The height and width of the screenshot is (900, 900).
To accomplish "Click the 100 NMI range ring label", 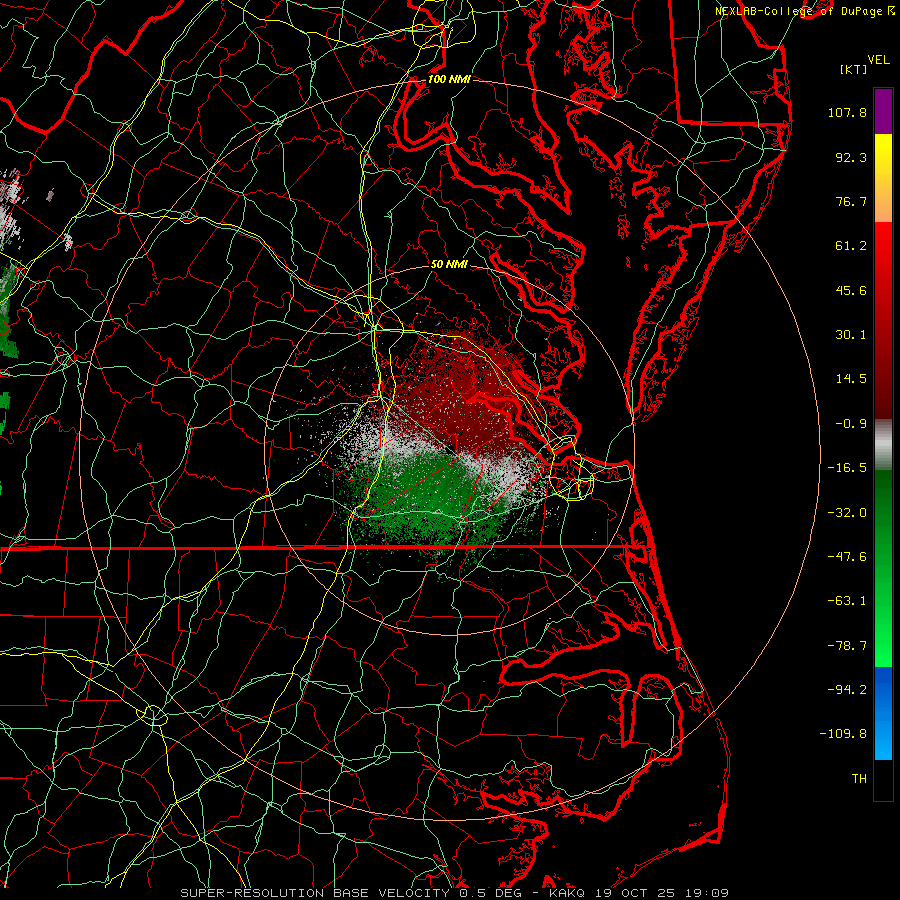I will coord(449,79).
